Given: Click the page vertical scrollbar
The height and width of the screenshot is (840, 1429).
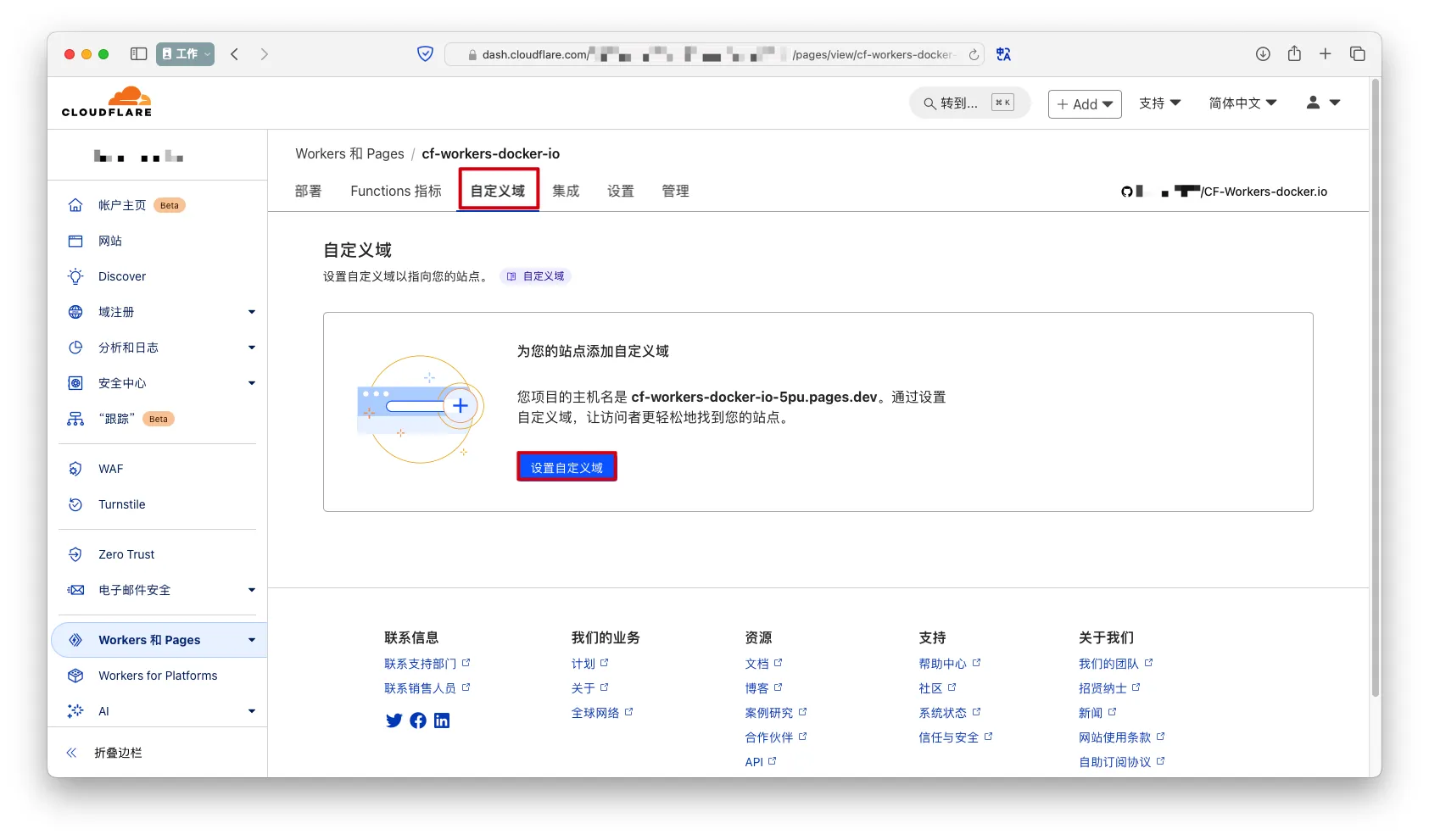Looking at the screenshot, I should tap(1376, 387).
